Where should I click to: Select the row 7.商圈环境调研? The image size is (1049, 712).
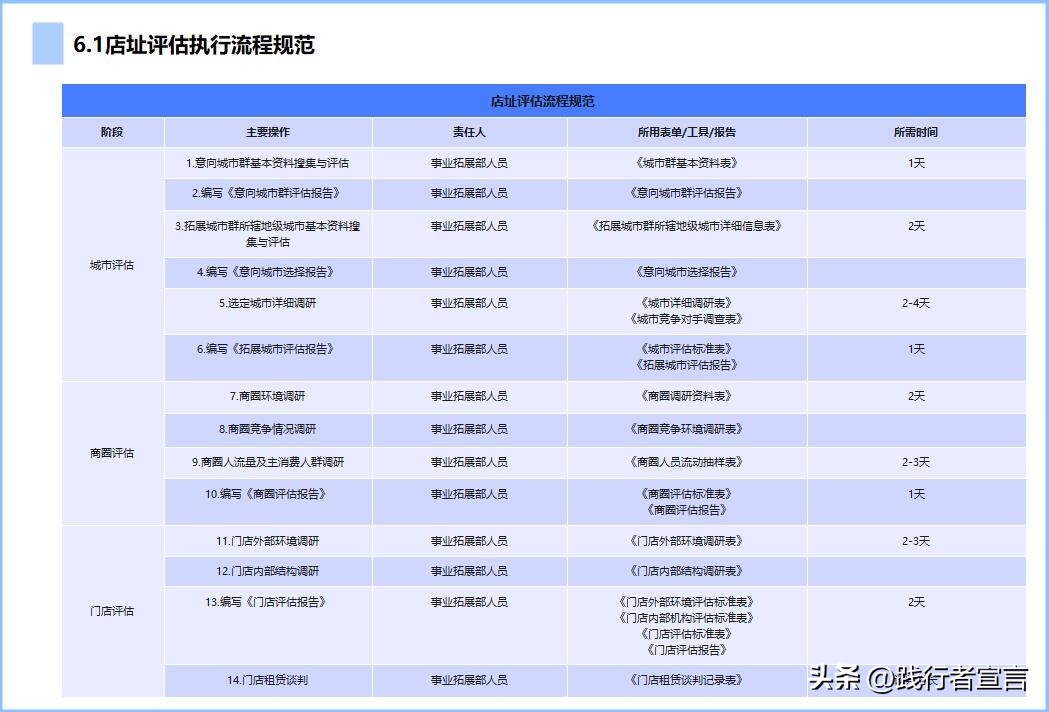click(268, 396)
